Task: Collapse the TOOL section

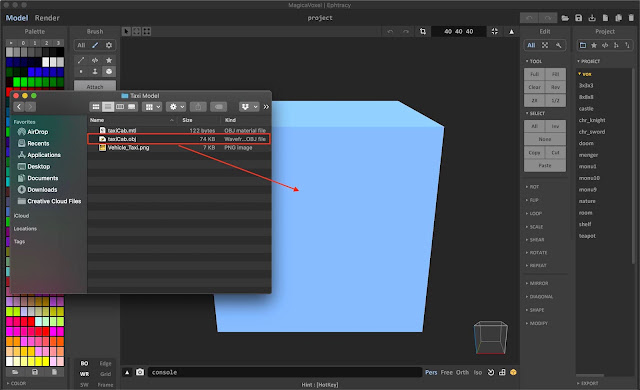Action: pos(534,61)
